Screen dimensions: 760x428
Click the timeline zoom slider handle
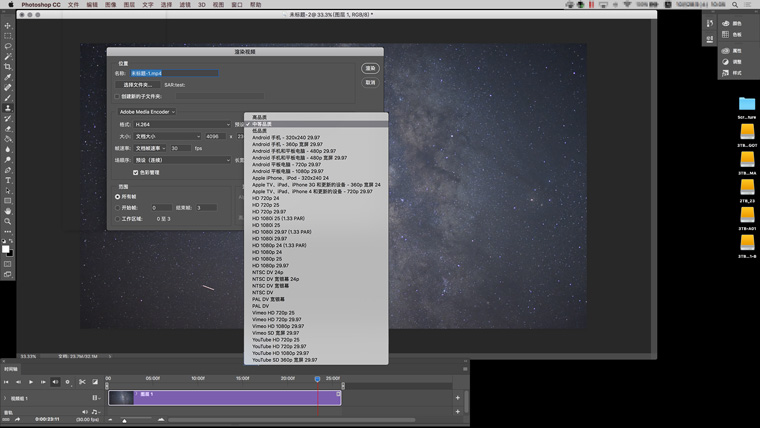coord(125,420)
